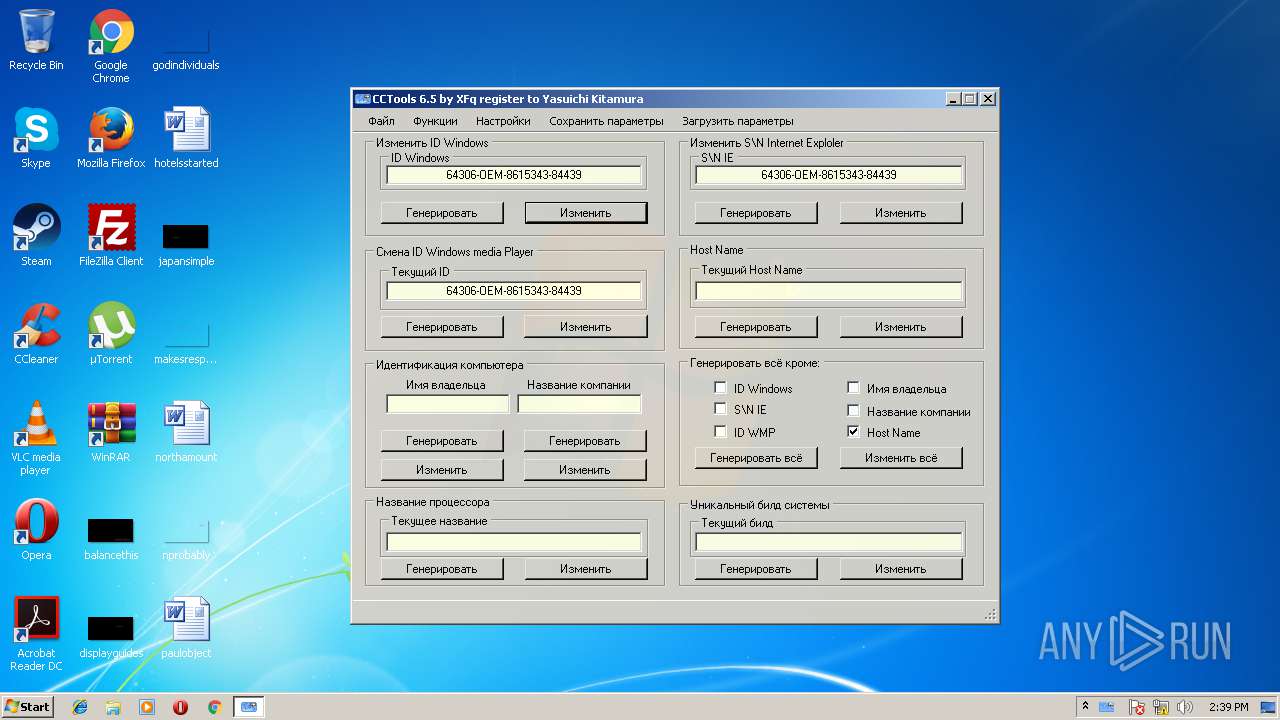Image resolution: width=1280 pixels, height=720 pixels.
Task: Click the Сохранить параметры menu item
Action: coord(606,121)
